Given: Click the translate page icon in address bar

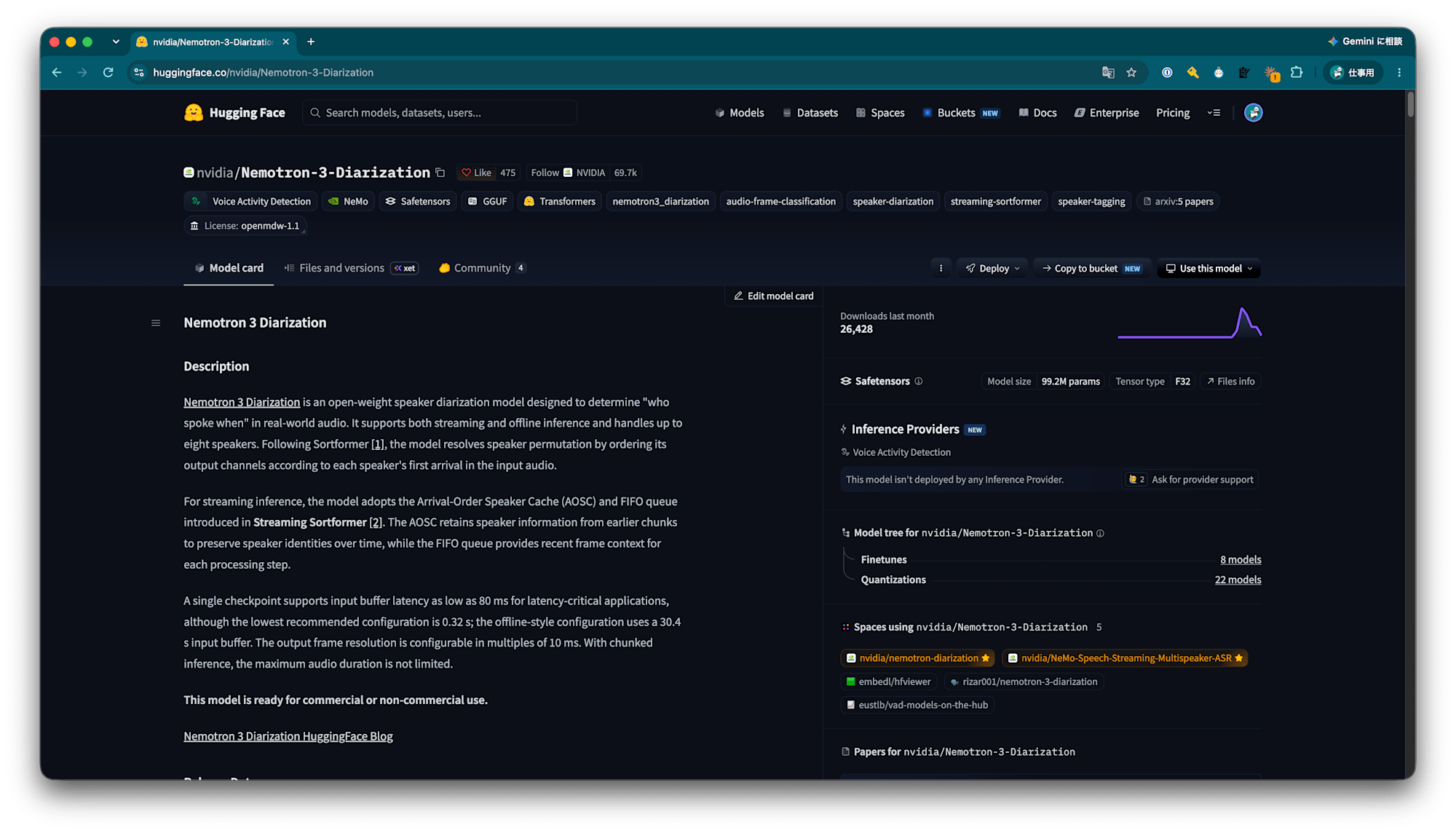Looking at the screenshot, I should [1108, 72].
